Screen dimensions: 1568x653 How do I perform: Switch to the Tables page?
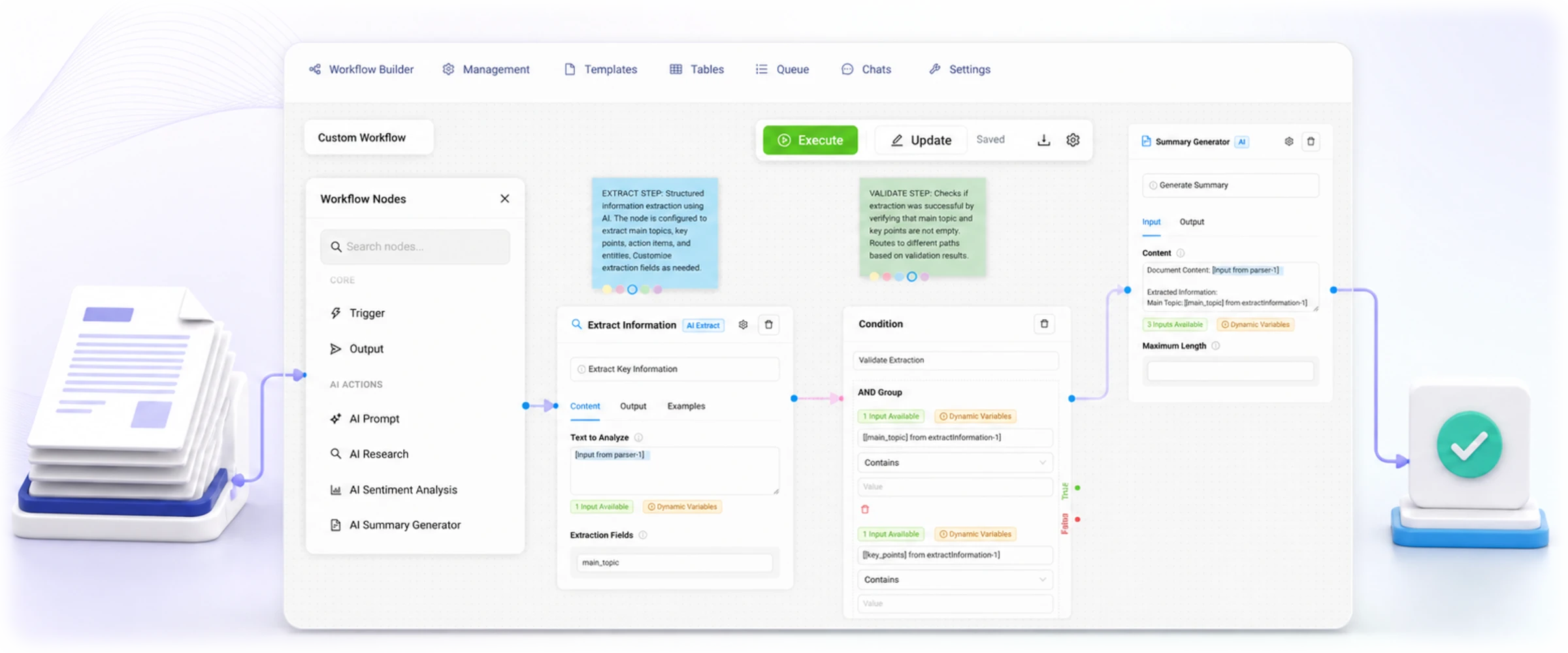click(x=696, y=69)
